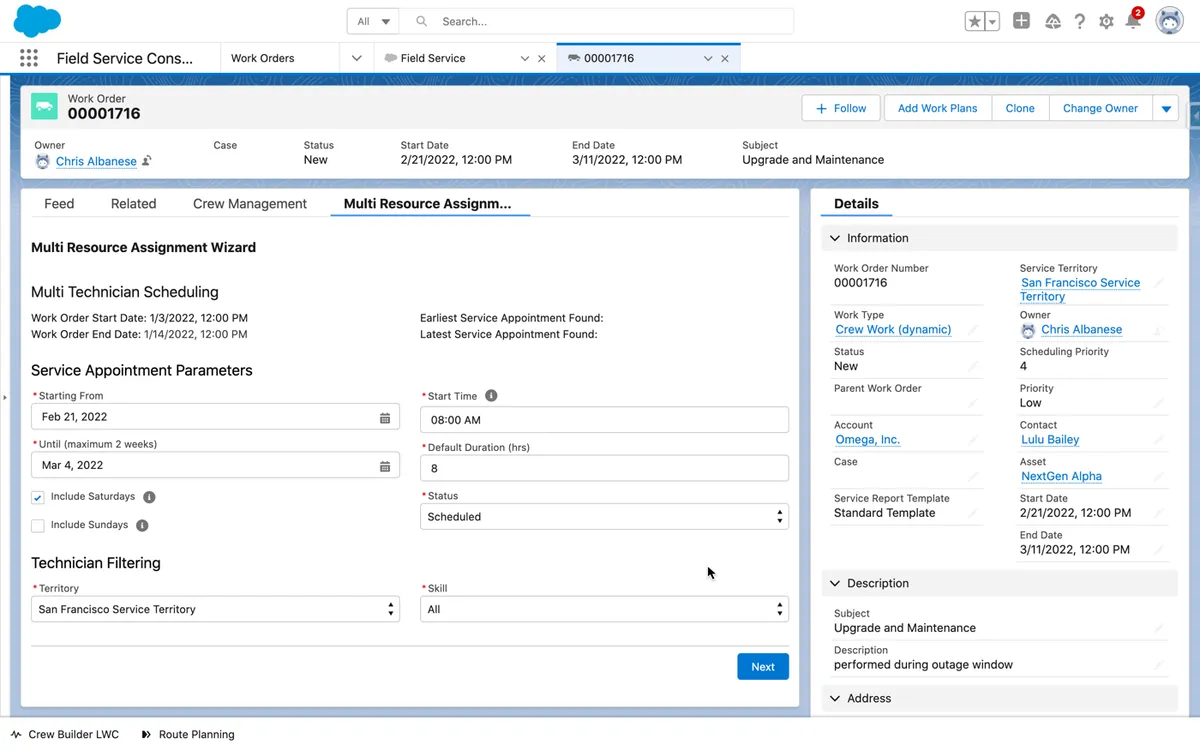Open the search scope All dropdown

(373, 21)
